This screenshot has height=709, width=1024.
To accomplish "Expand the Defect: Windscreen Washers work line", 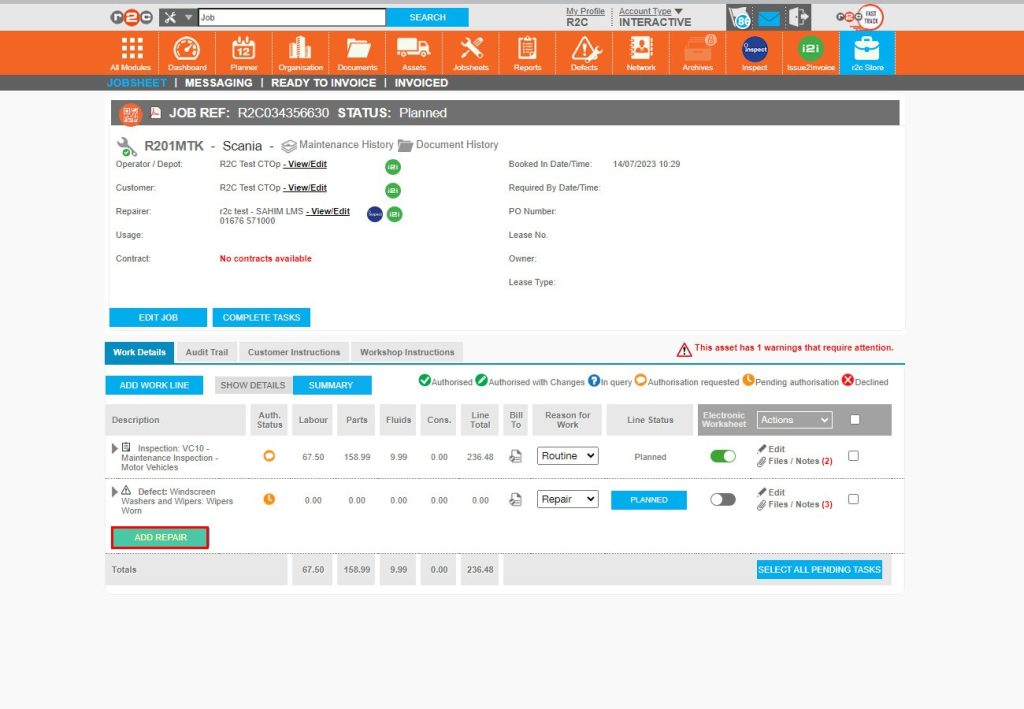I will click(114, 492).
